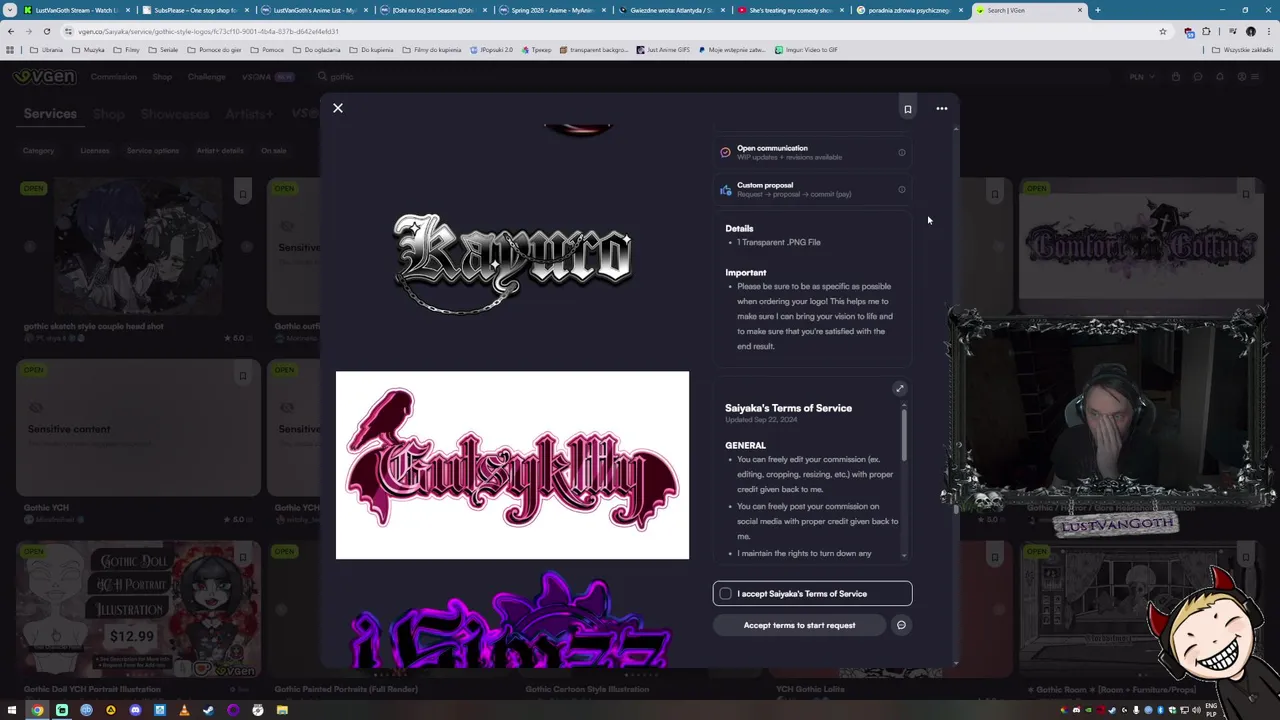Screen dimensions: 1280x720
Task: Click Accept terms to start request
Action: click(x=799, y=626)
